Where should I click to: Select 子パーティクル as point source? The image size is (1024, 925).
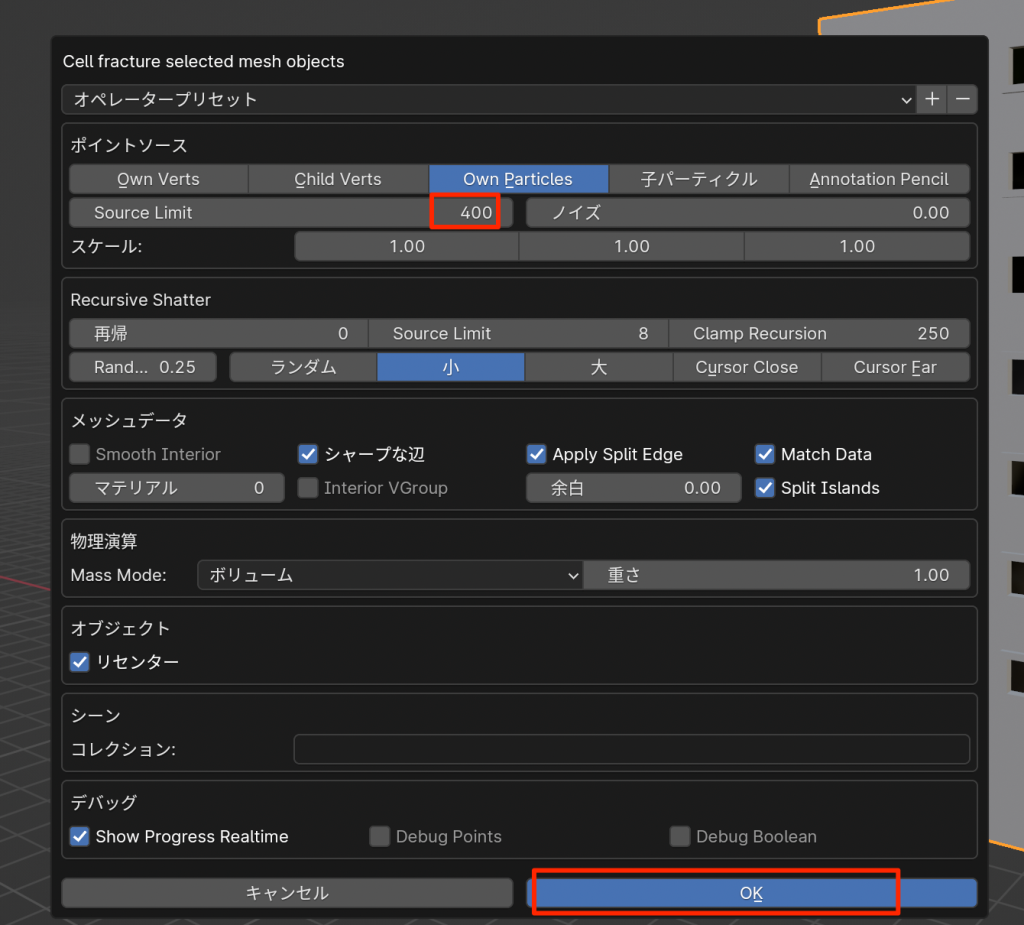pos(699,179)
